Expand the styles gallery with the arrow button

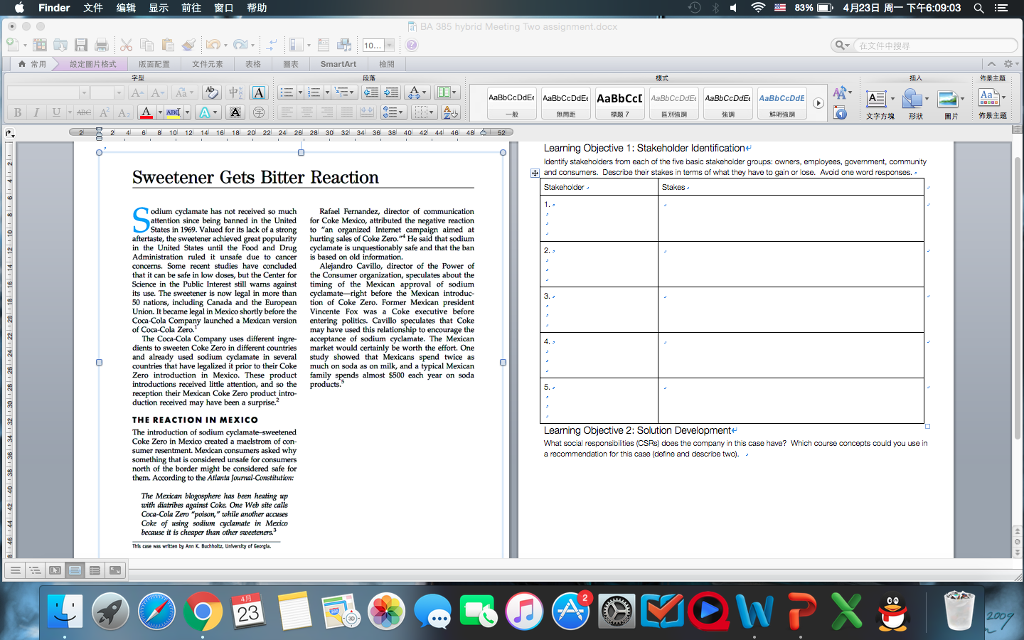pyautogui.click(x=818, y=102)
